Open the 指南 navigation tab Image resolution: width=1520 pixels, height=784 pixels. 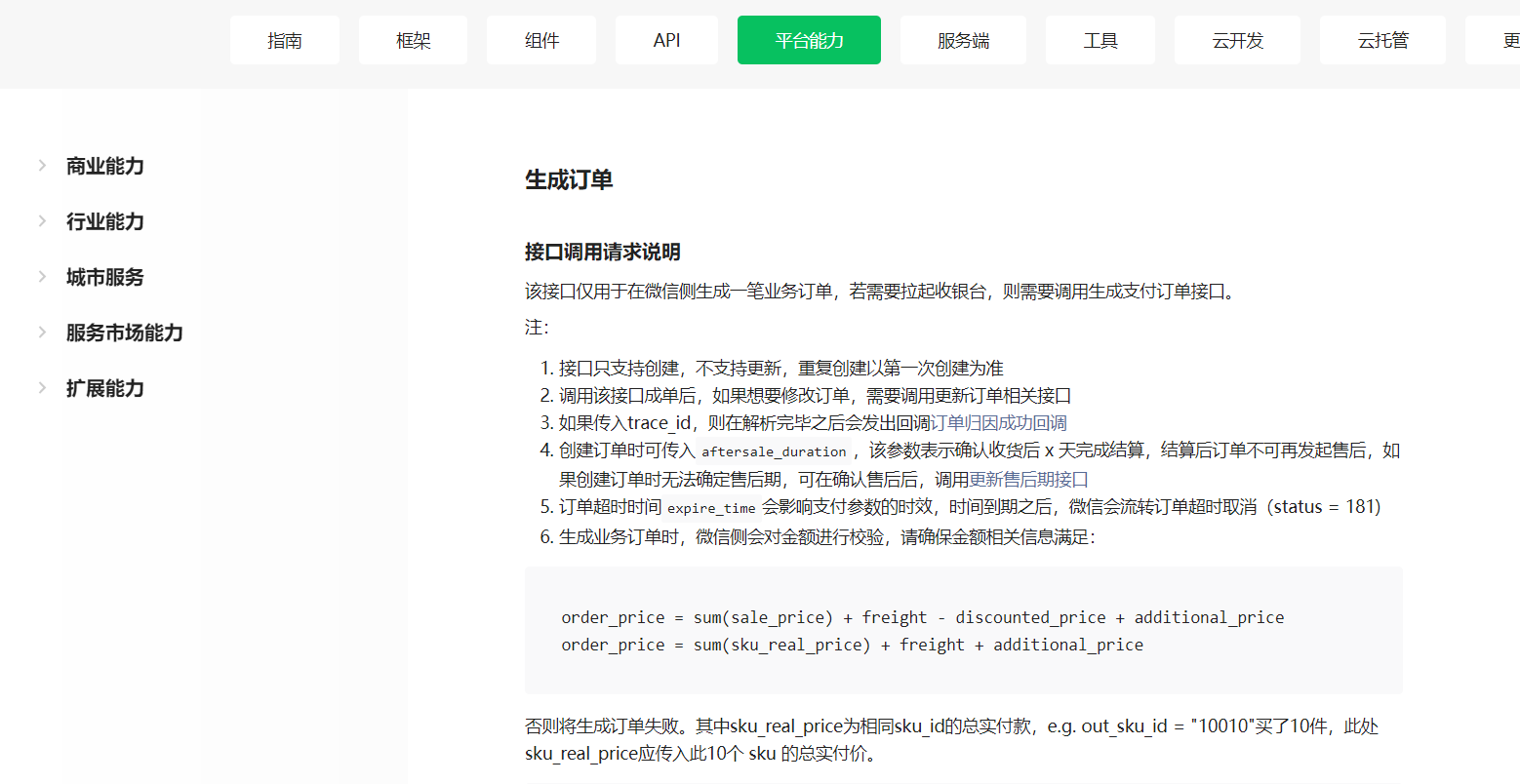coord(285,40)
